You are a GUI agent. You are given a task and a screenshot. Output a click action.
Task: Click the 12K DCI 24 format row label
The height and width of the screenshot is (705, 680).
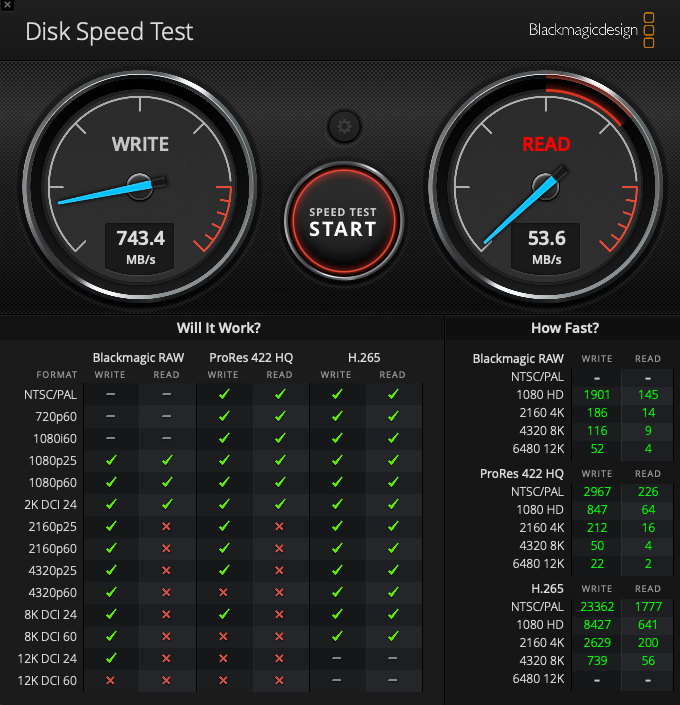pyautogui.click(x=47, y=659)
